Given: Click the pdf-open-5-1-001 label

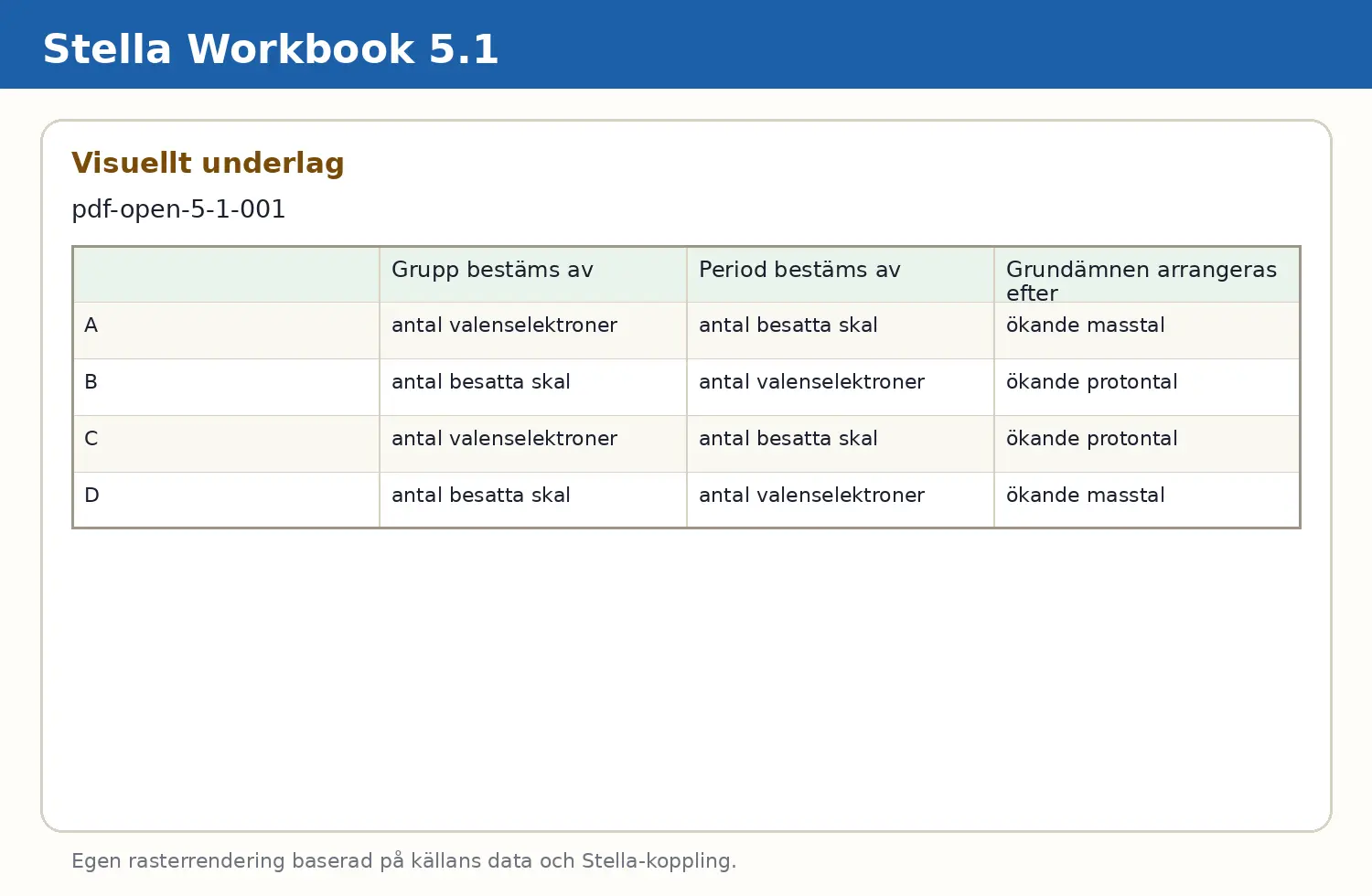Looking at the screenshot, I should tap(178, 209).
